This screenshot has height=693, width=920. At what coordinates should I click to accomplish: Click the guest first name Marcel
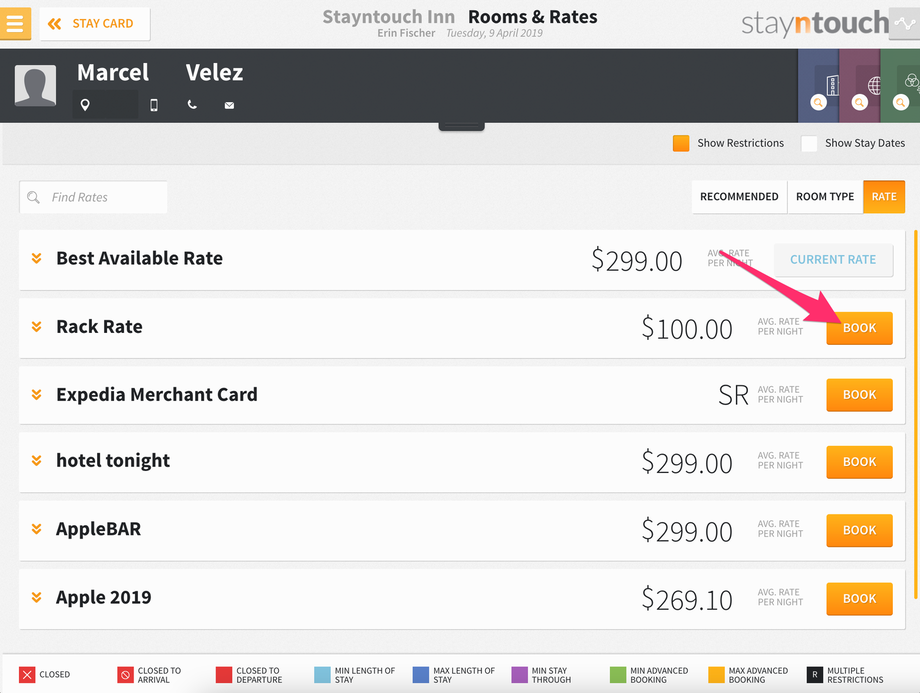click(x=113, y=73)
